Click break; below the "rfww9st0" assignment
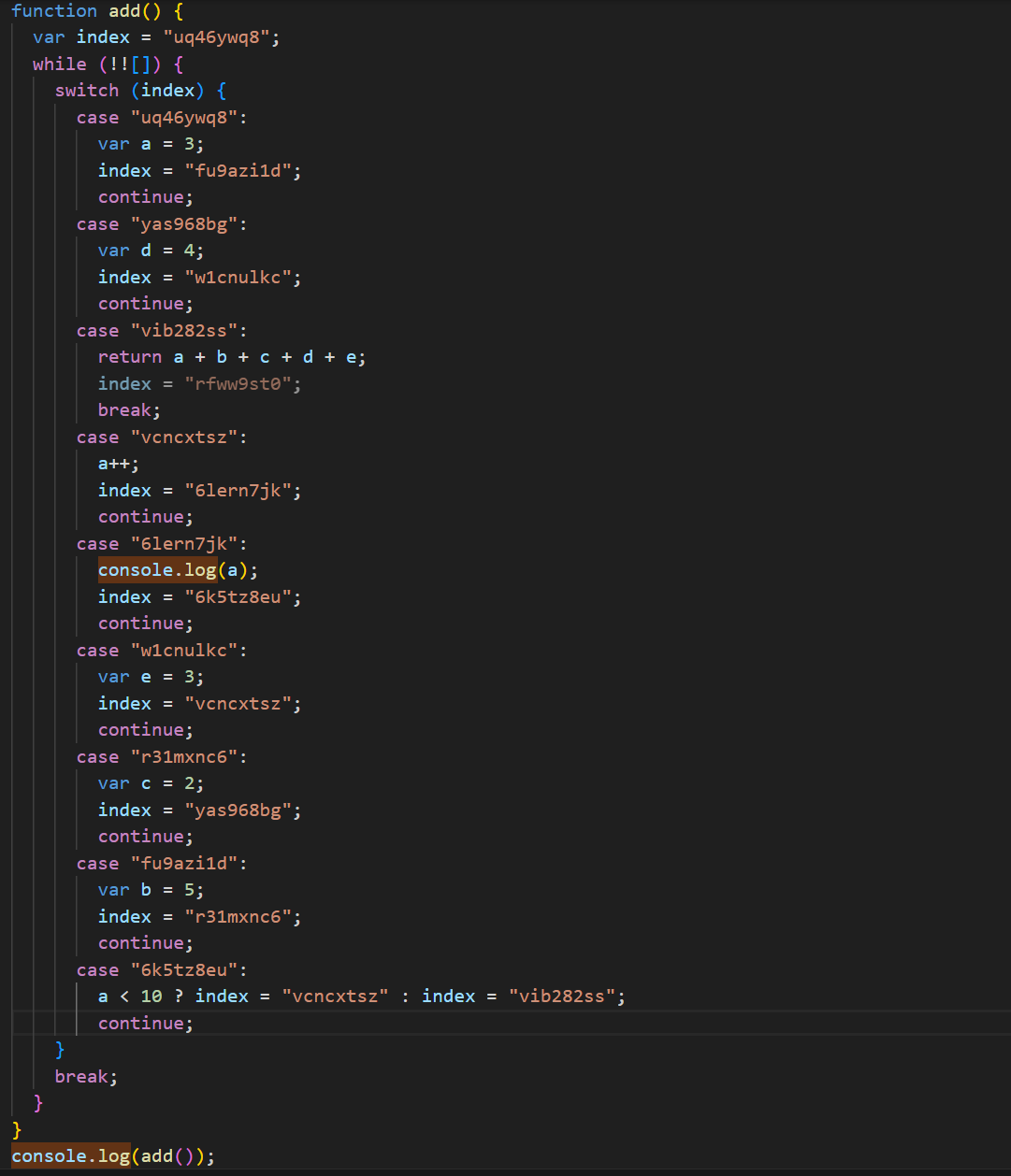 click(x=130, y=410)
